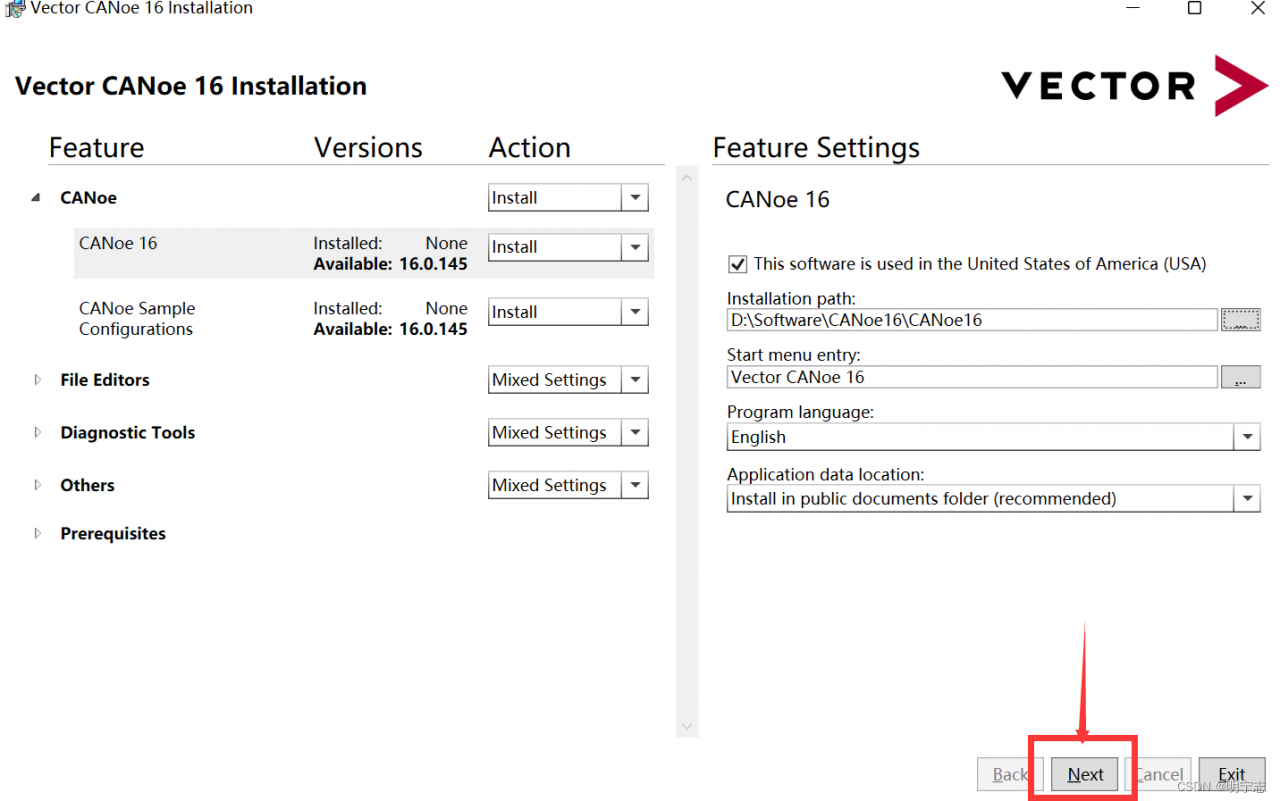1280x801 pixels.
Task: Select the Diagnostic Tools feature label
Action: (128, 433)
